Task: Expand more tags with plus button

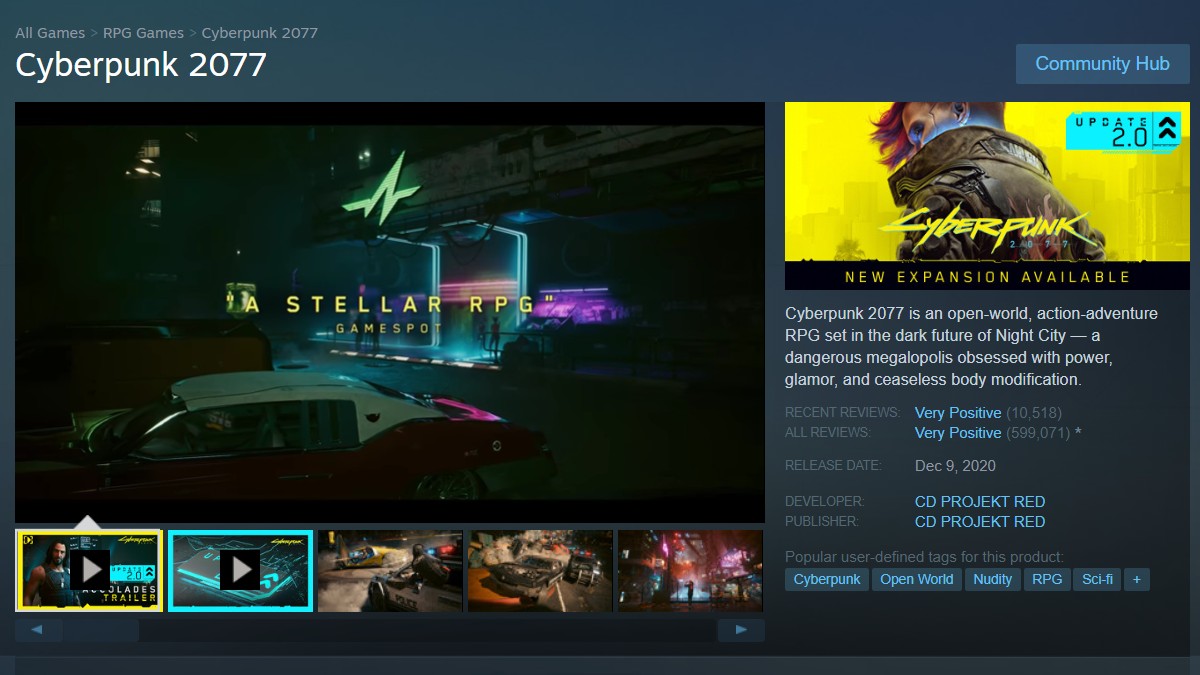Action: 1136,579
